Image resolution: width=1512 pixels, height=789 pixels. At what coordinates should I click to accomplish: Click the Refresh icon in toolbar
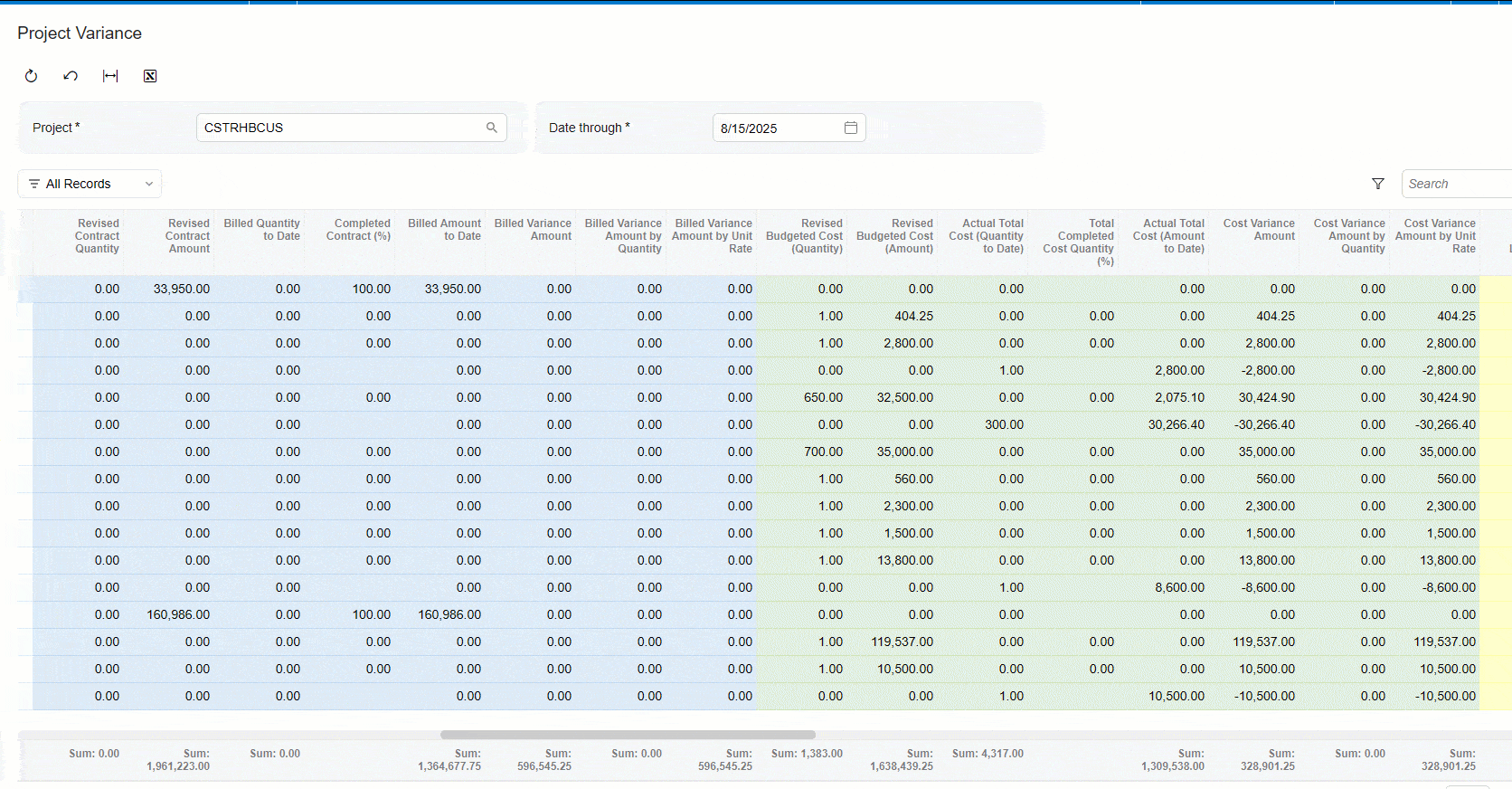click(x=31, y=76)
